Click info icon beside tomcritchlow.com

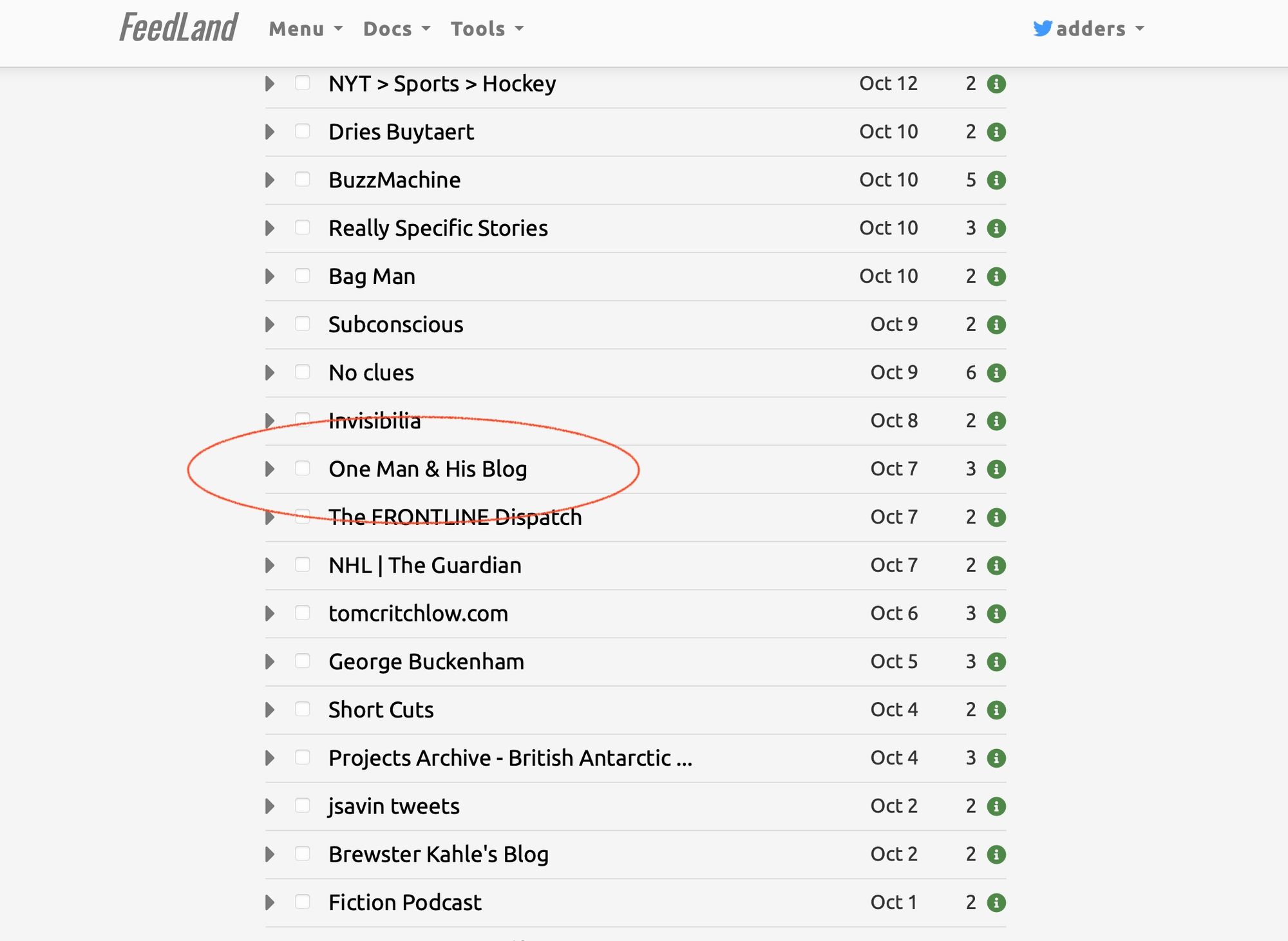[x=996, y=614]
